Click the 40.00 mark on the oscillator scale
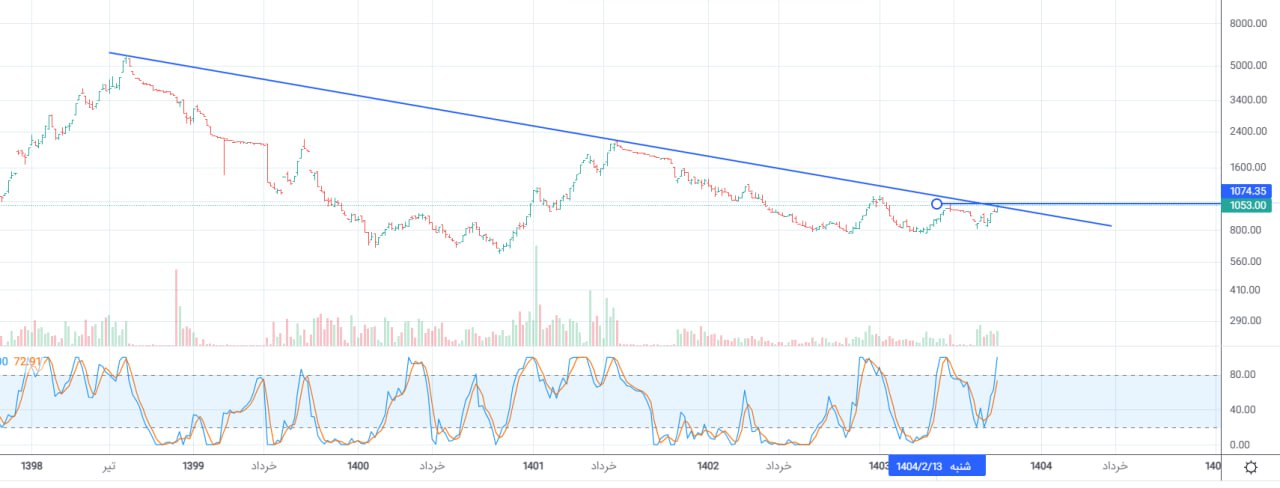 [1242, 410]
